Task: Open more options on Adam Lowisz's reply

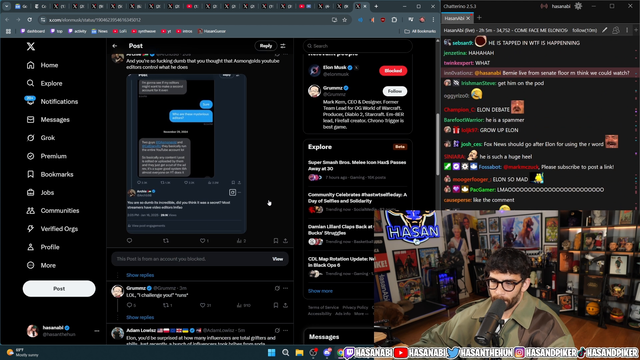Action: click(285, 330)
